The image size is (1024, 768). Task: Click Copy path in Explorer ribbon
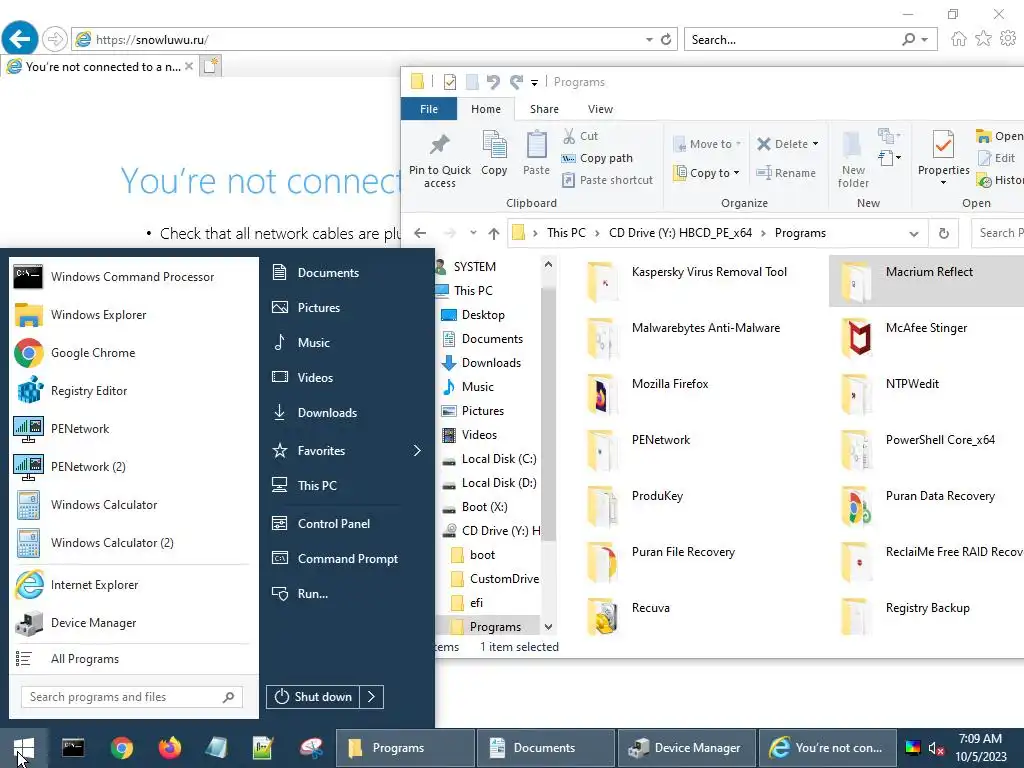click(x=598, y=158)
